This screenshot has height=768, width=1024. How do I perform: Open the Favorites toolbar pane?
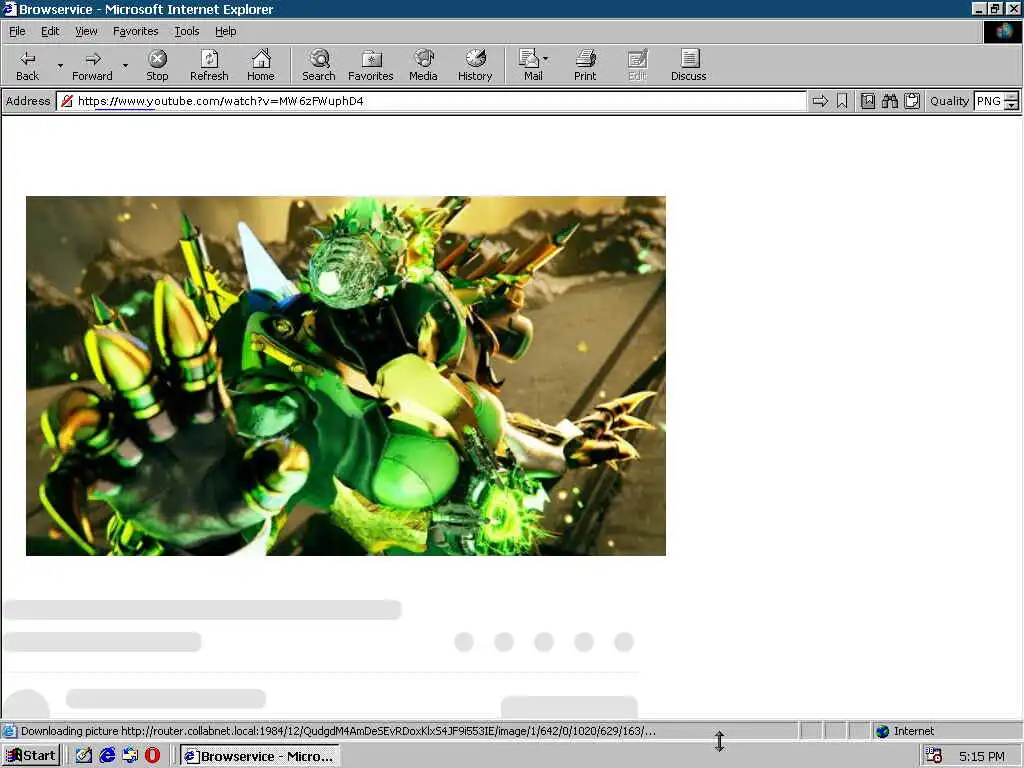[x=370, y=65]
